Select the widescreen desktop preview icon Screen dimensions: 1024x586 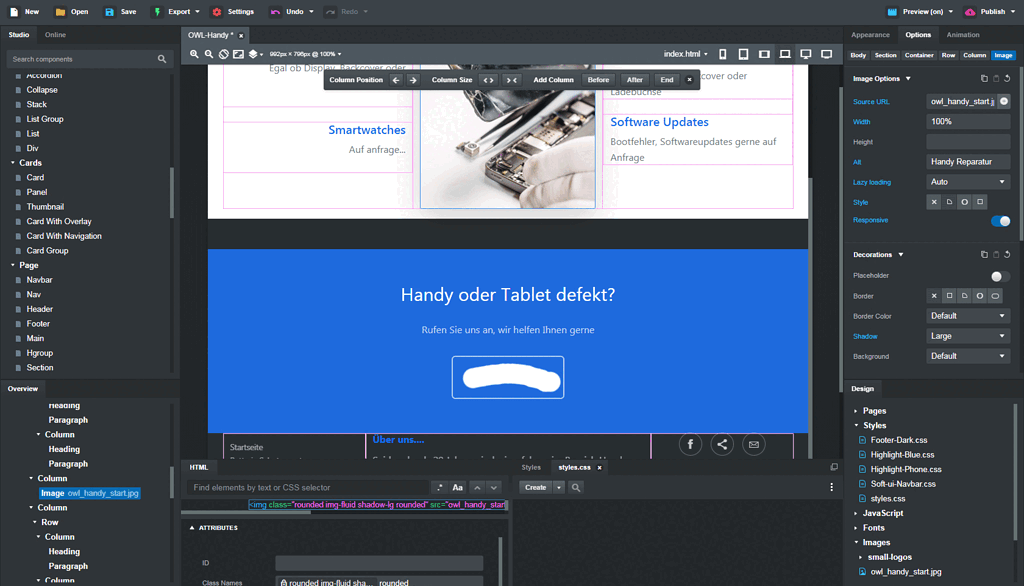(x=825, y=53)
